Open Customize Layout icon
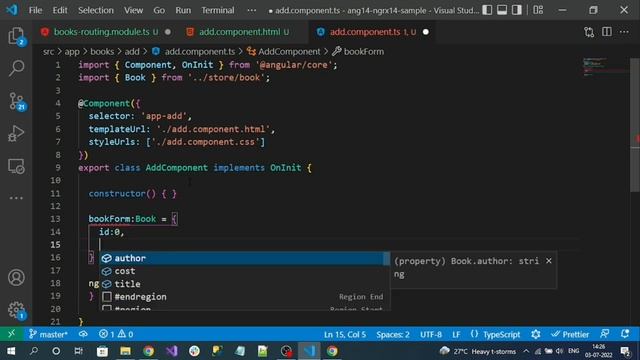640x360 pixels. click(538, 10)
